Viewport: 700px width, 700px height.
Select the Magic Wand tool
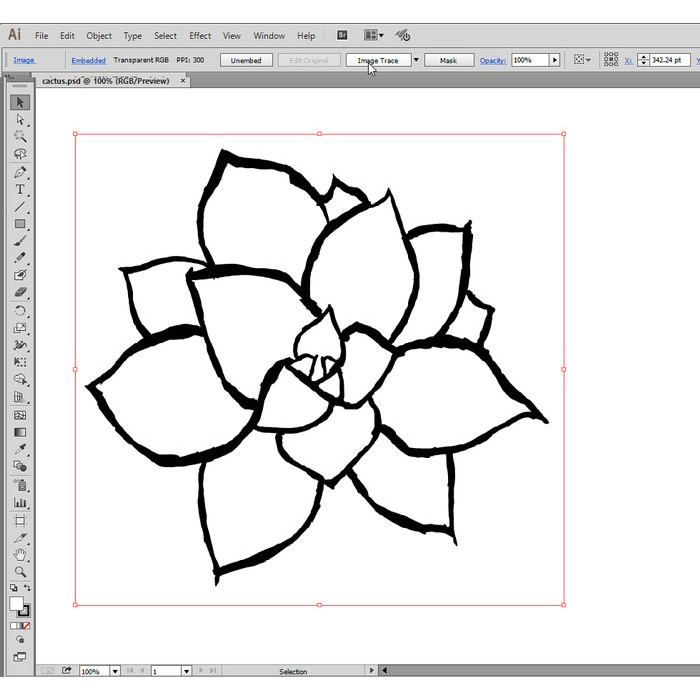(20, 136)
